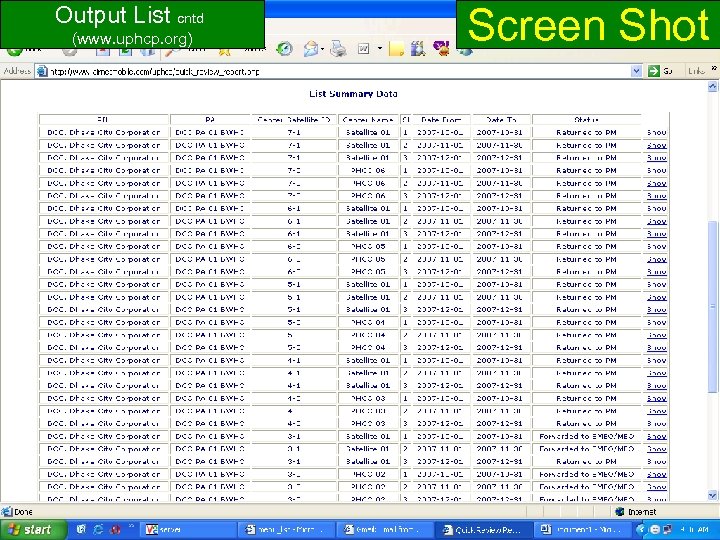Expand the Links toolbar chevron
Viewport: 720px width, 540px height.
pyautogui.click(x=714, y=68)
